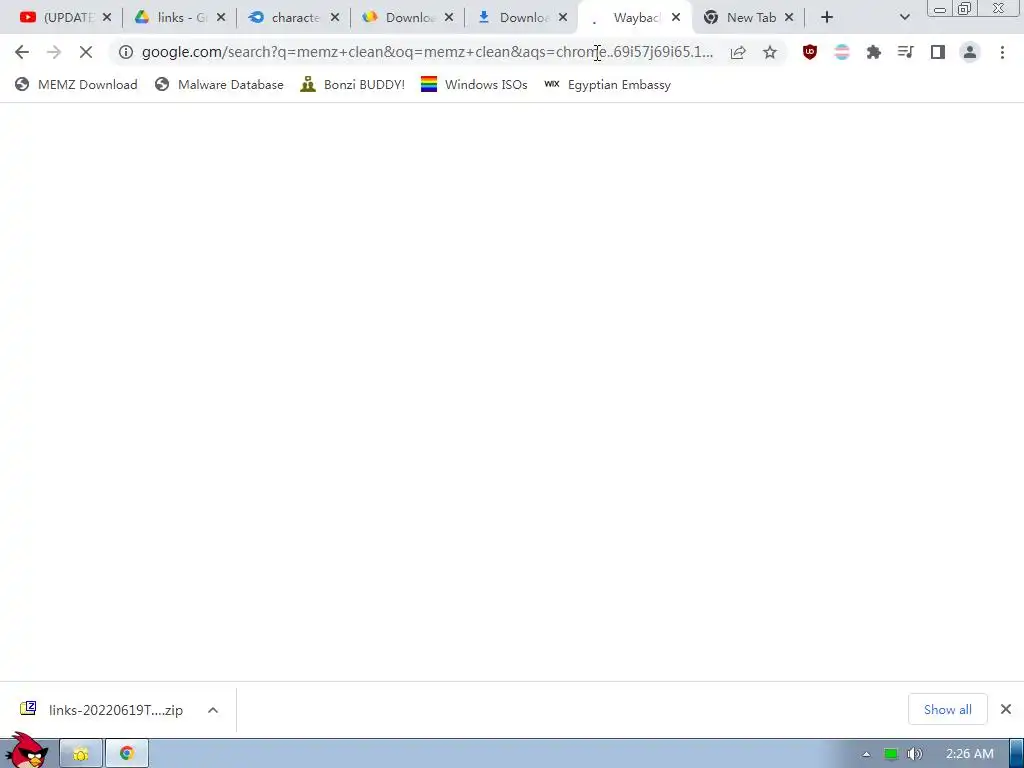This screenshot has width=1024, height=768.
Task: Bookmark this page with the star
Action: (x=770, y=52)
